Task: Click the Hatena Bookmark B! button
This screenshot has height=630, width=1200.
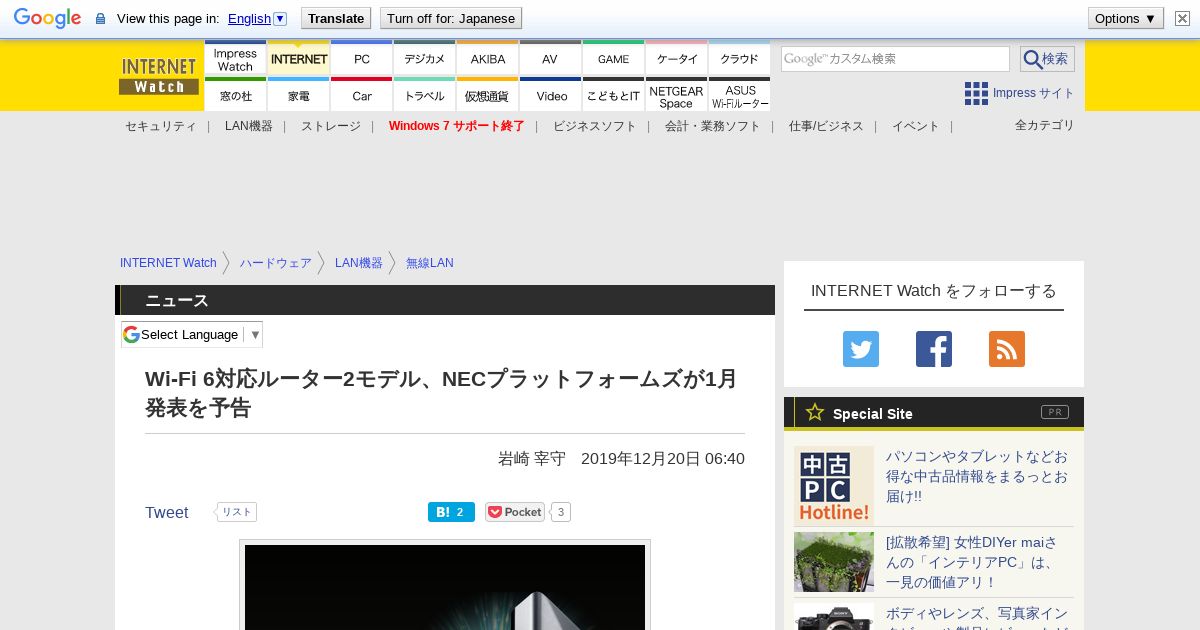Action: point(451,512)
